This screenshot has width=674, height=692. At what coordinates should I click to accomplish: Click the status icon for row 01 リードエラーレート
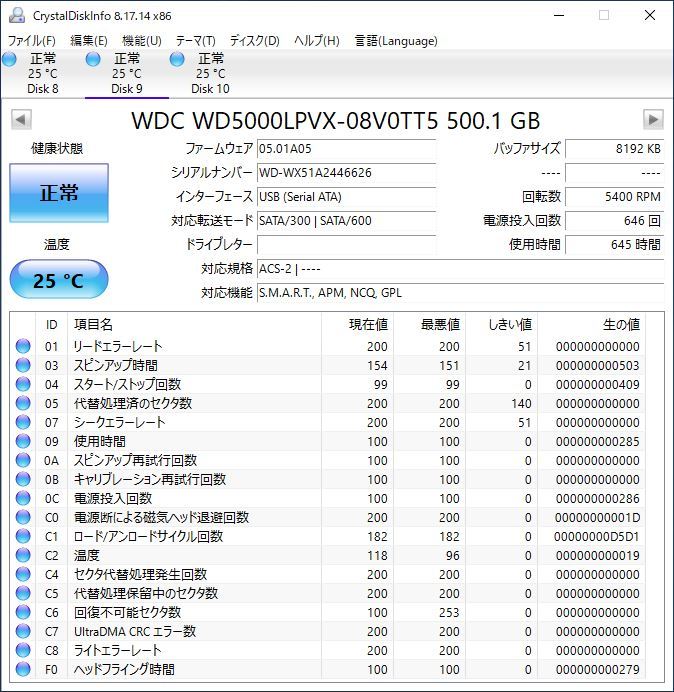pos(23,346)
